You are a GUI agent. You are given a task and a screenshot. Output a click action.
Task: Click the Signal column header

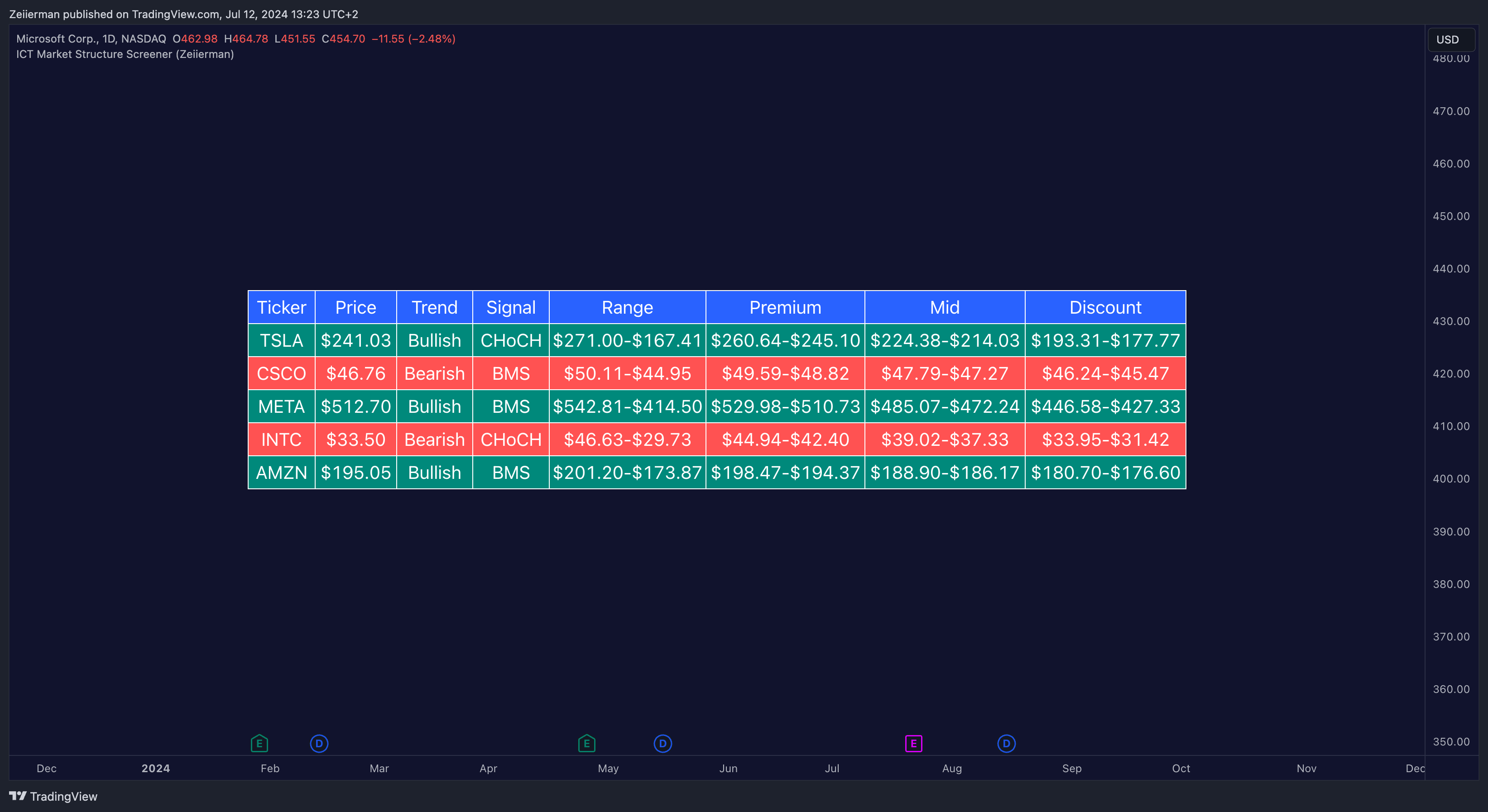[x=511, y=307]
